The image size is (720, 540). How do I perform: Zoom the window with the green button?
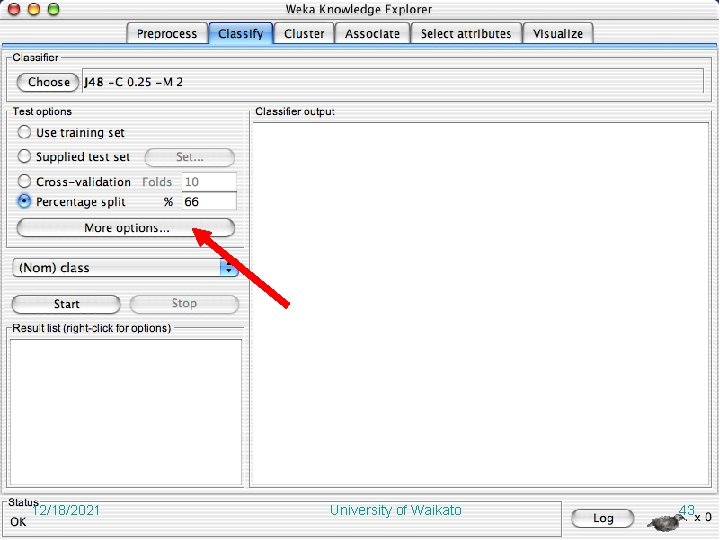pyautogui.click(x=54, y=9)
